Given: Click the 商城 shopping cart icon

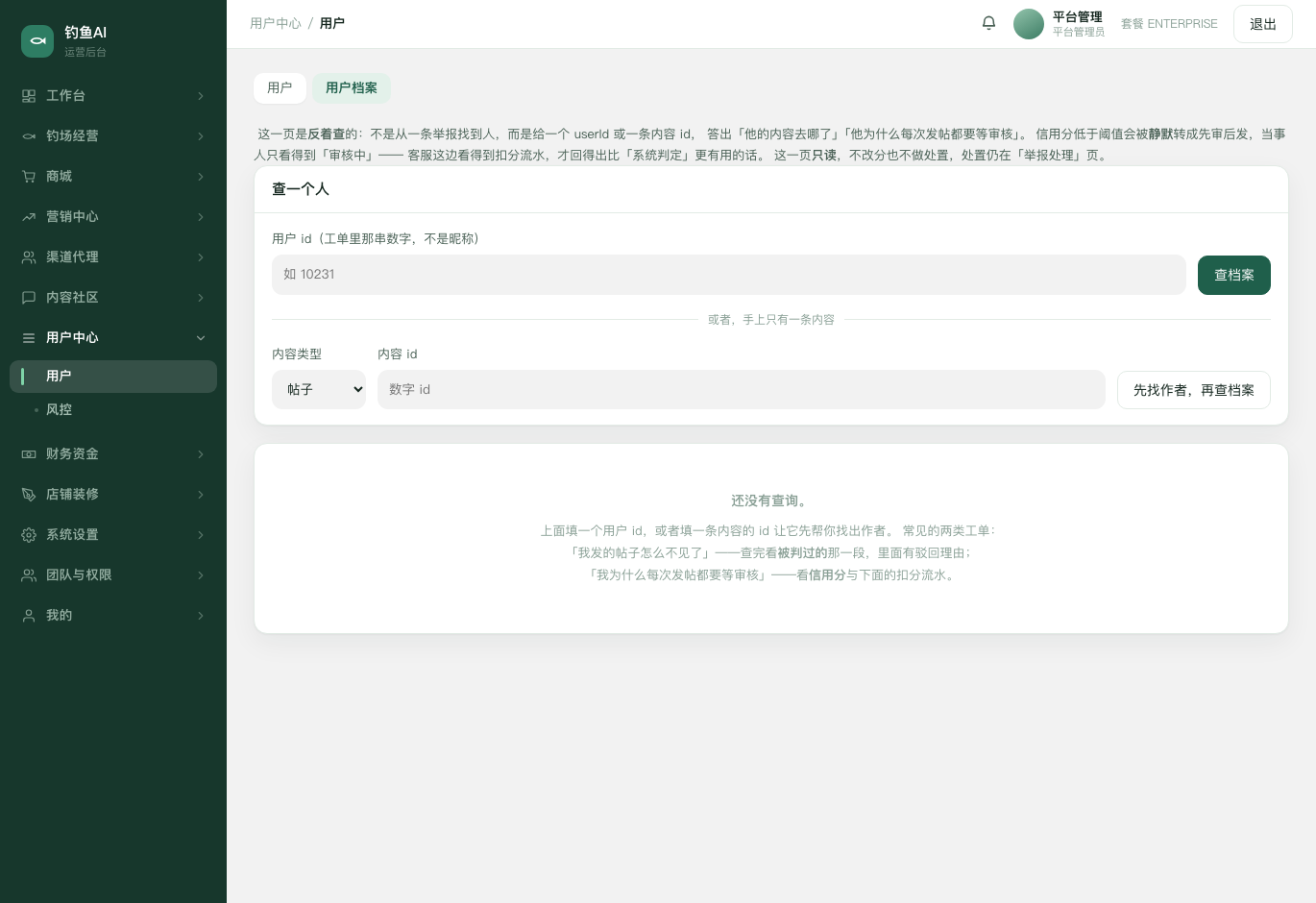Looking at the screenshot, I should [x=29, y=177].
